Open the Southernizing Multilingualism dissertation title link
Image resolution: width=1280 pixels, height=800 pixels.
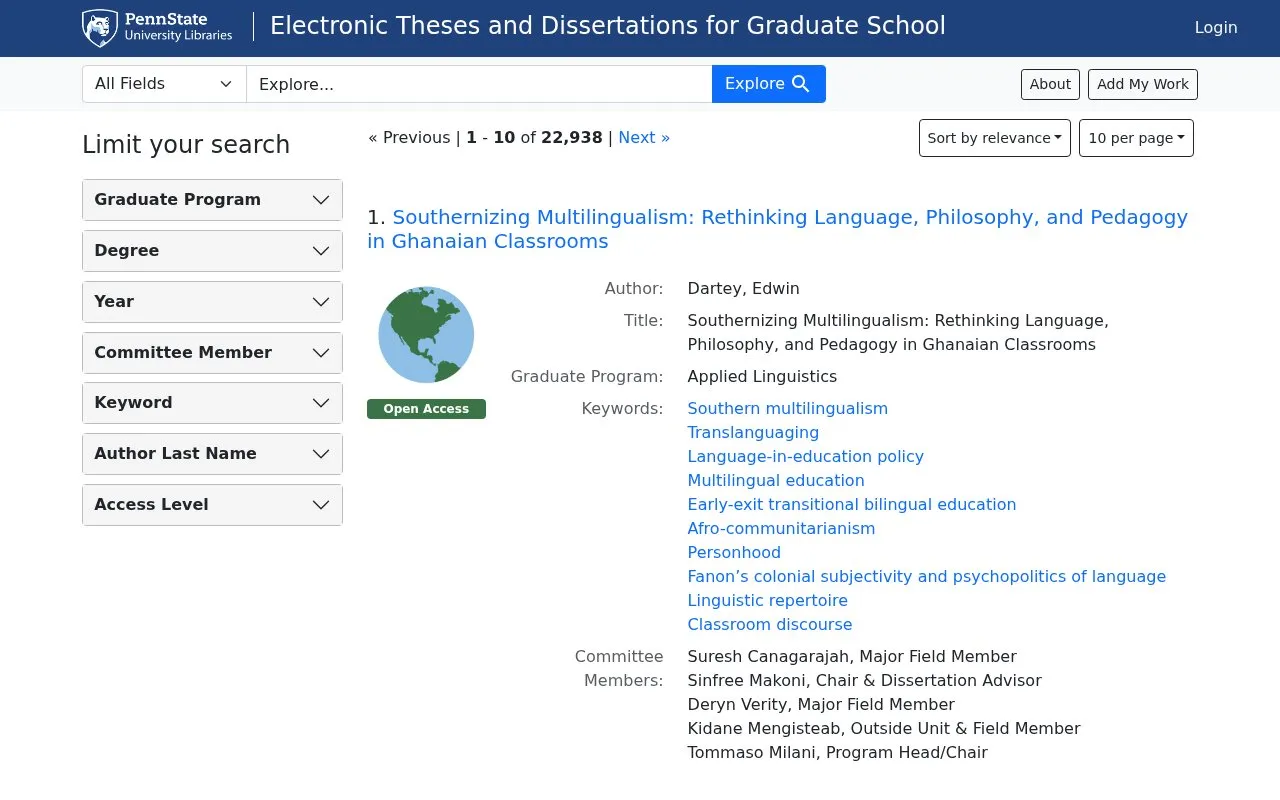[x=777, y=229]
